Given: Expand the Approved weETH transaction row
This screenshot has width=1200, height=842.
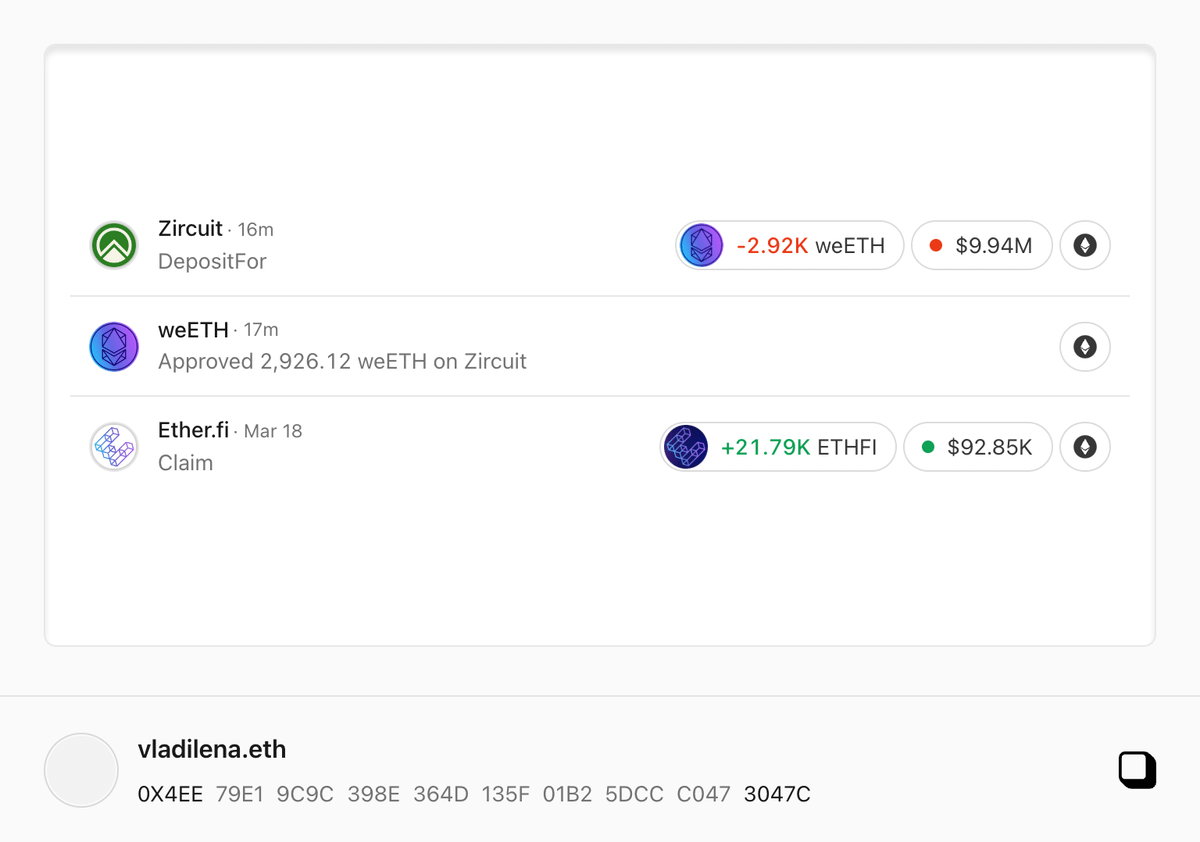Looking at the screenshot, I should tap(343, 361).
